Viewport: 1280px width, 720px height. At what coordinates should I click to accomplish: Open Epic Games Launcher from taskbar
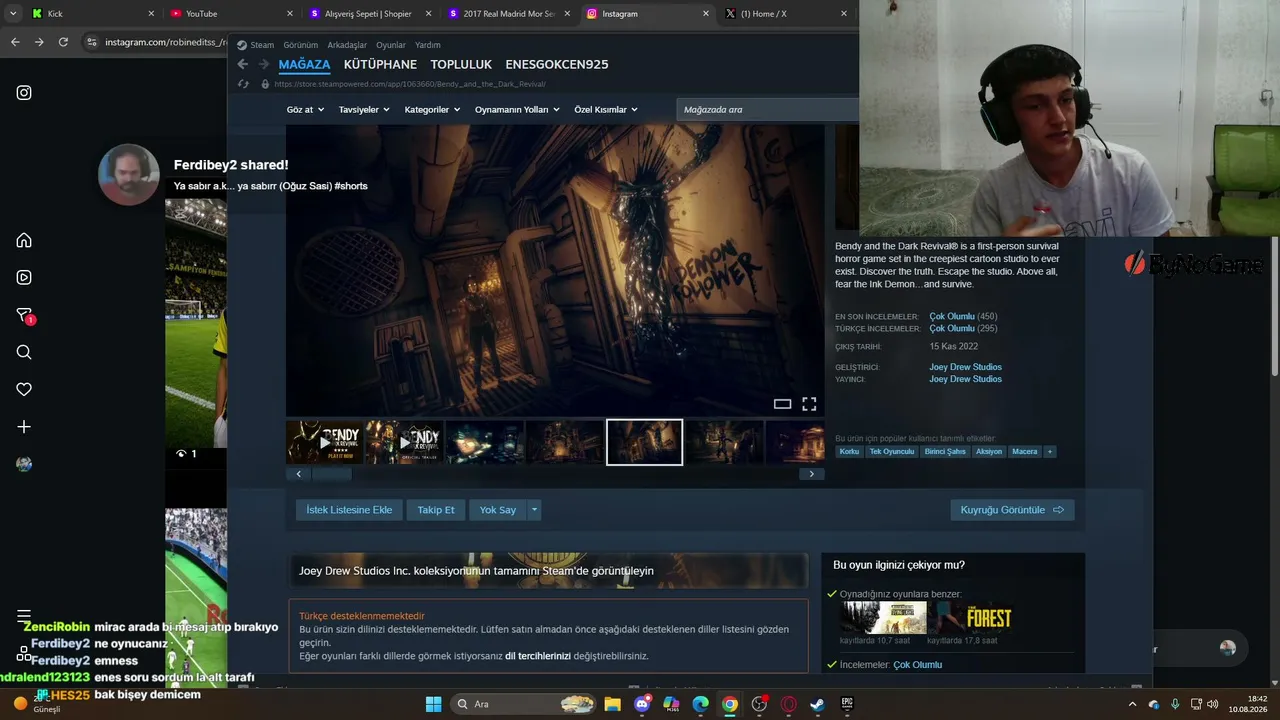847,704
